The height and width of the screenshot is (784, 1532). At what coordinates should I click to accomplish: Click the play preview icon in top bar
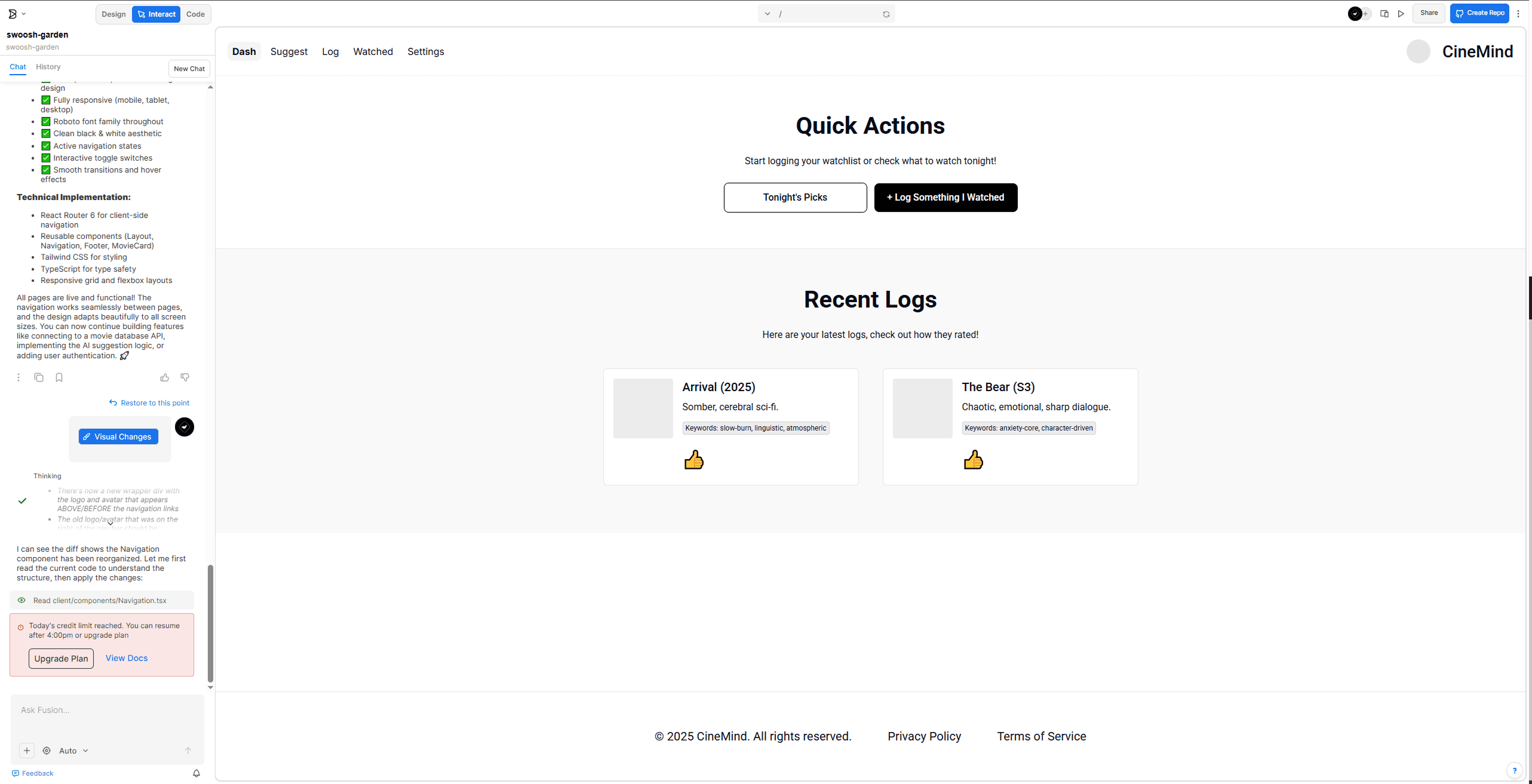pos(1401,14)
